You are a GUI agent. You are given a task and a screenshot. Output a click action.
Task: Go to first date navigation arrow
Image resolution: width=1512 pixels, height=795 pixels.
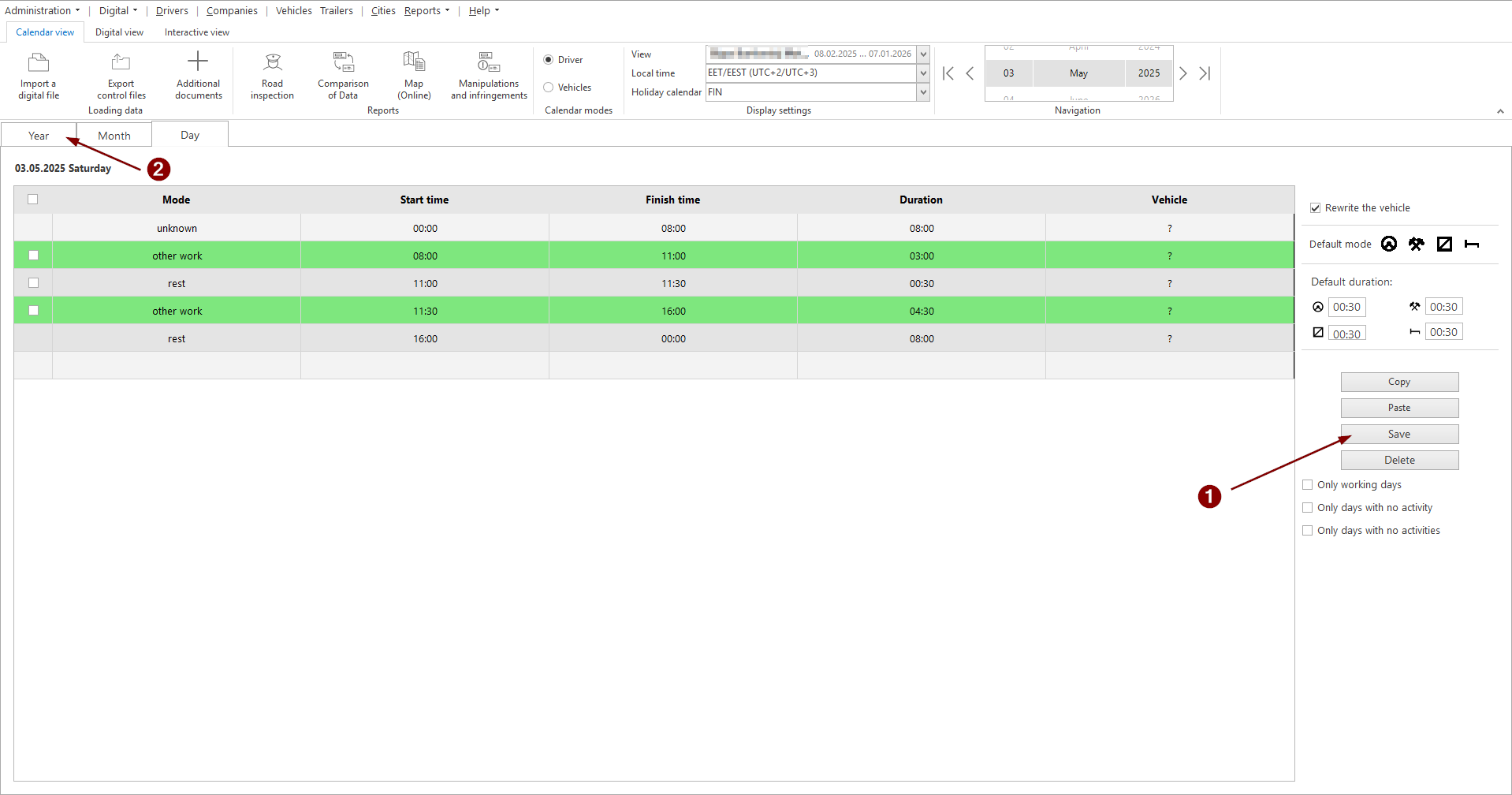tap(948, 73)
